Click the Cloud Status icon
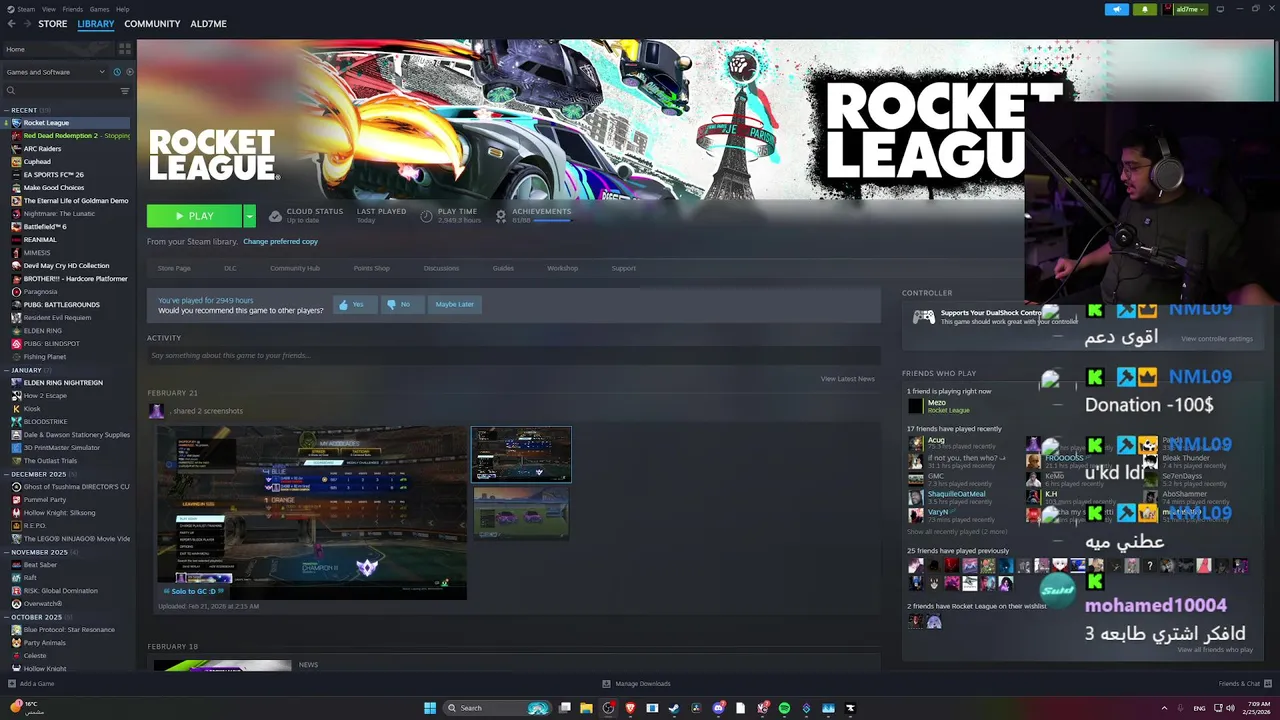The image size is (1280, 720). pos(273,216)
